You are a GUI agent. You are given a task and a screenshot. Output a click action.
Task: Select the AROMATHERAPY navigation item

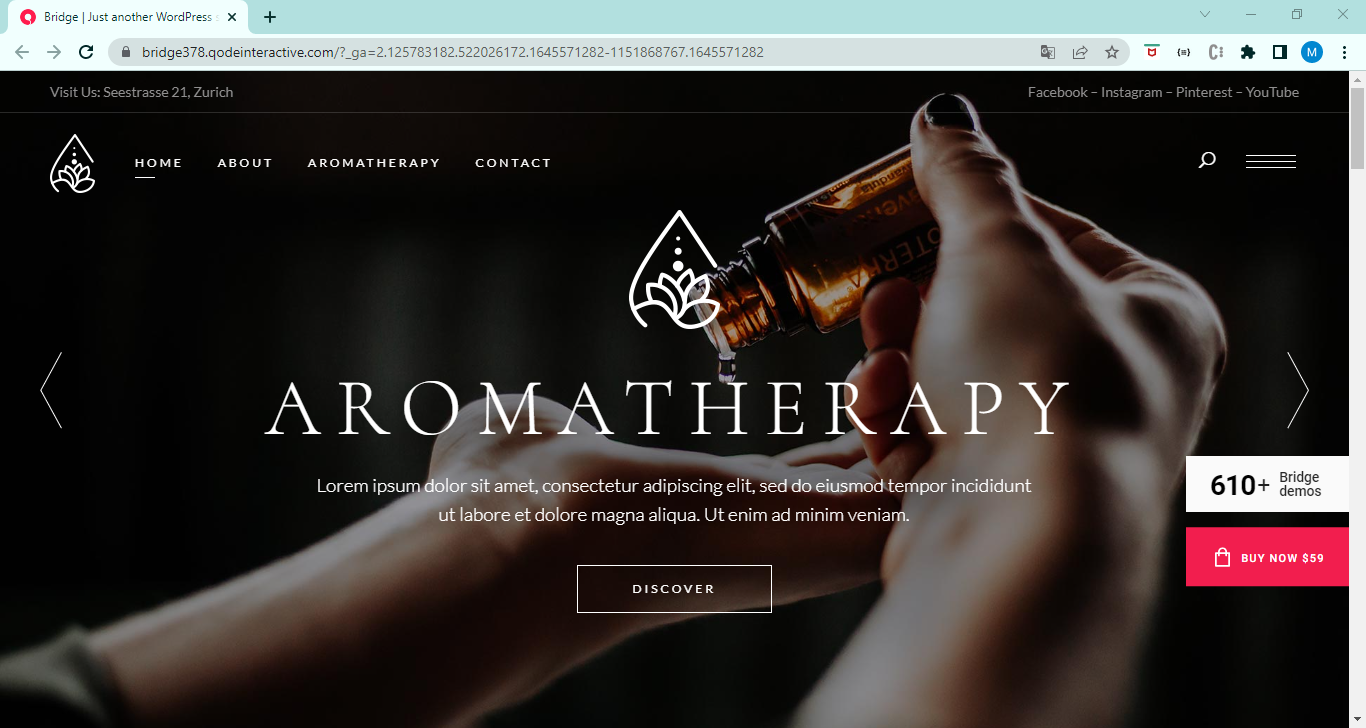pyautogui.click(x=374, y=163)
